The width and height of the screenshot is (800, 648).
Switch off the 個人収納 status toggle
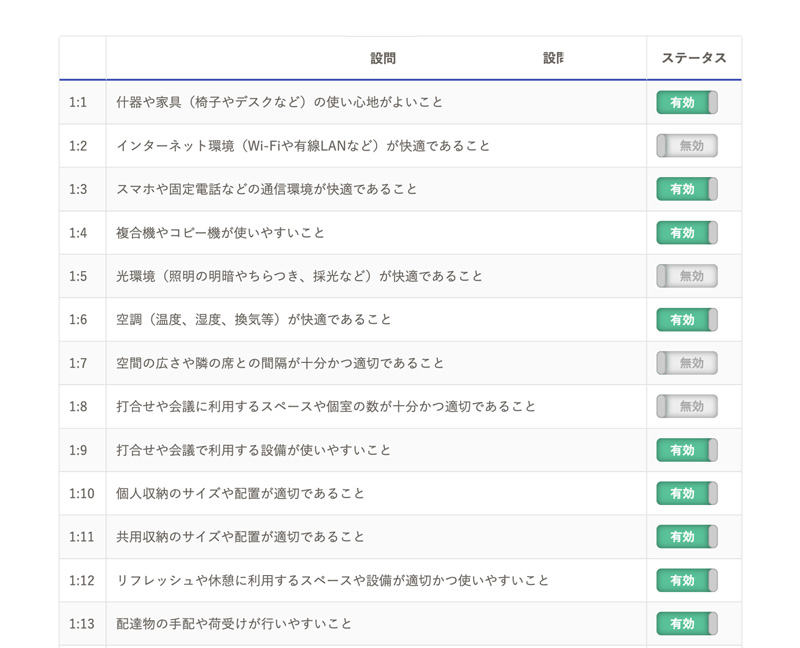(x=687, y=494)
